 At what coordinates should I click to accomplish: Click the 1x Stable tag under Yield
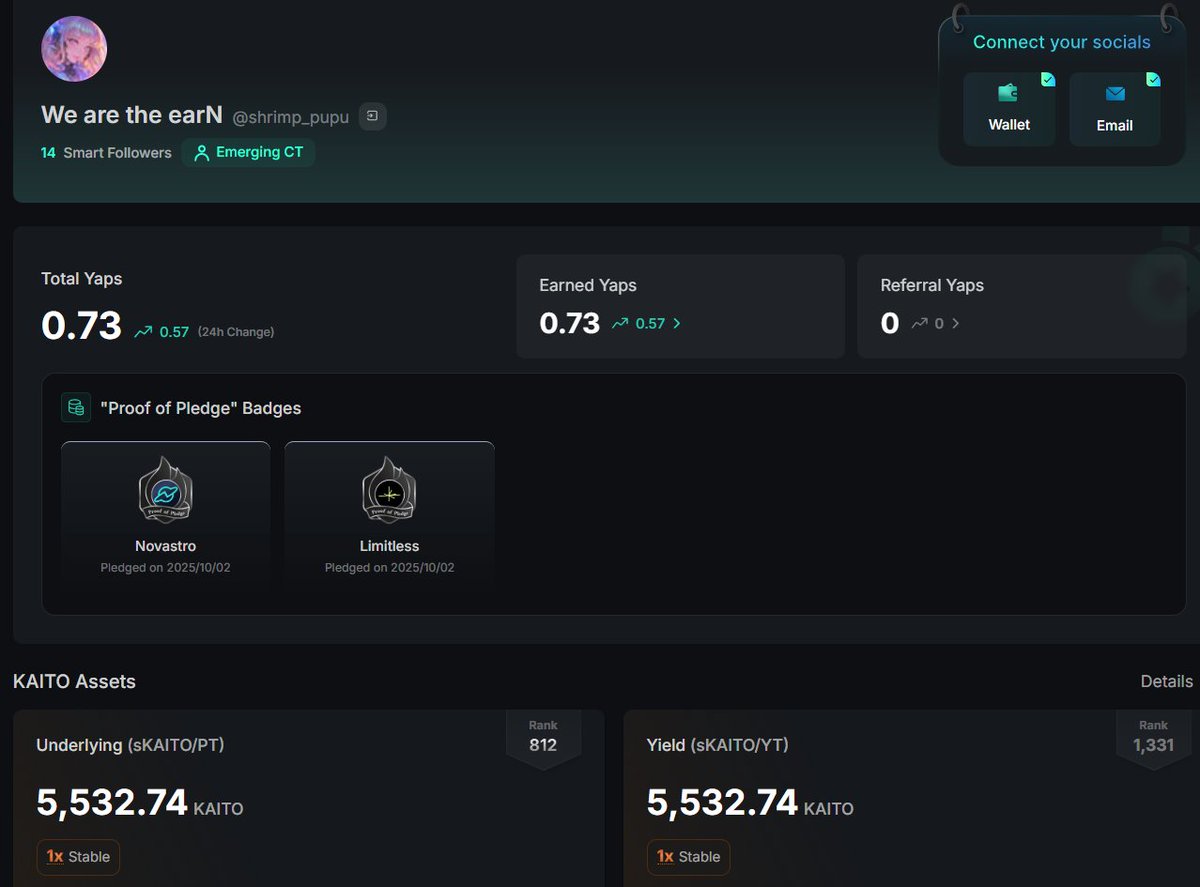pos(688,857)
